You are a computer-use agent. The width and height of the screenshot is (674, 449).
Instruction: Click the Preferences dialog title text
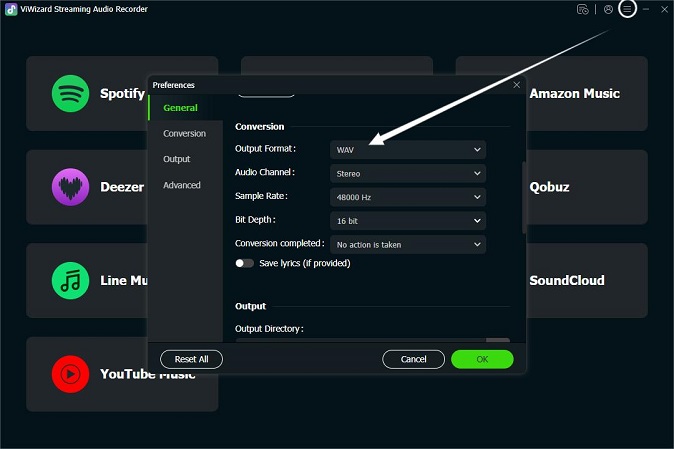174,85
